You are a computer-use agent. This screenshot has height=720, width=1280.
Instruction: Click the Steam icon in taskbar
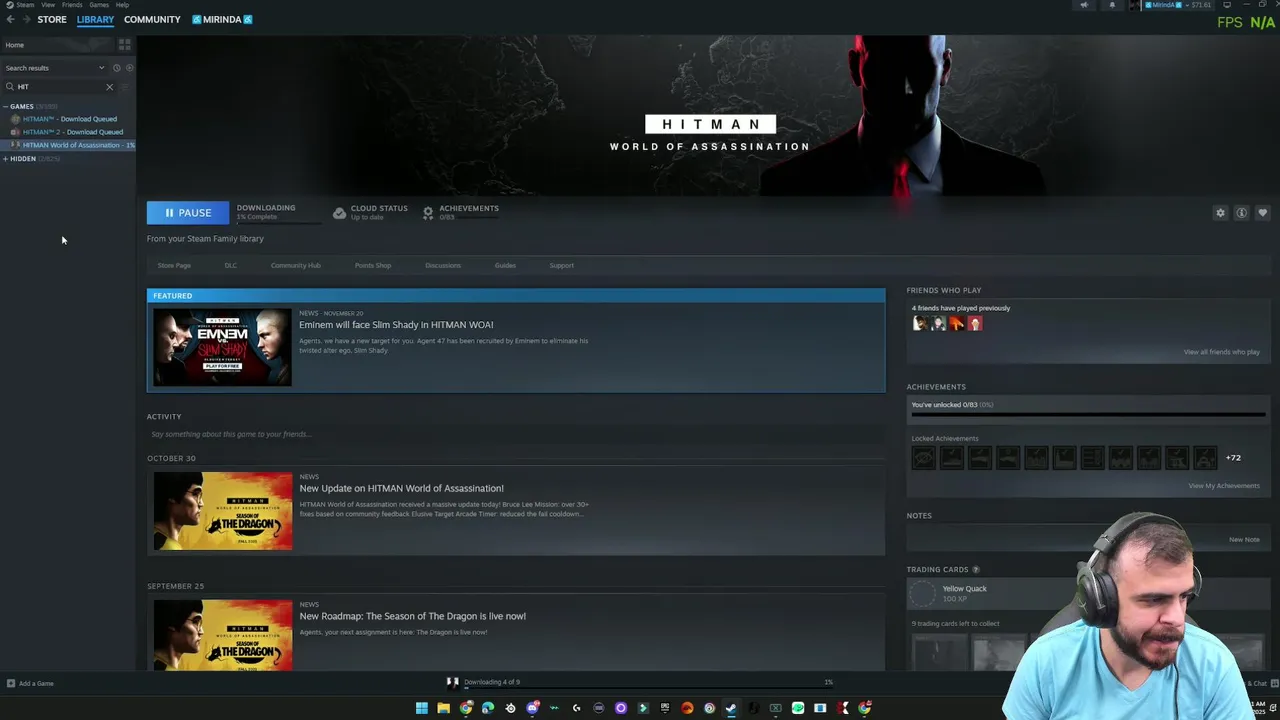click(x=731, y=708)
